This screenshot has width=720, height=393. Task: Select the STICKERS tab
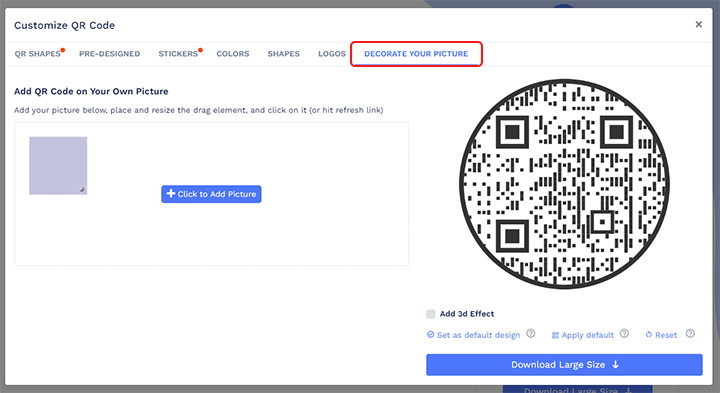[178, 54]
